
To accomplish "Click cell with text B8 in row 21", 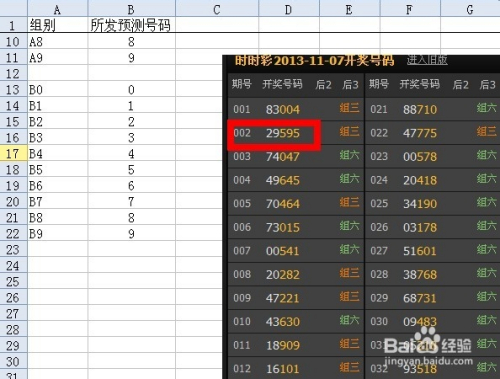I will (58, 218).
